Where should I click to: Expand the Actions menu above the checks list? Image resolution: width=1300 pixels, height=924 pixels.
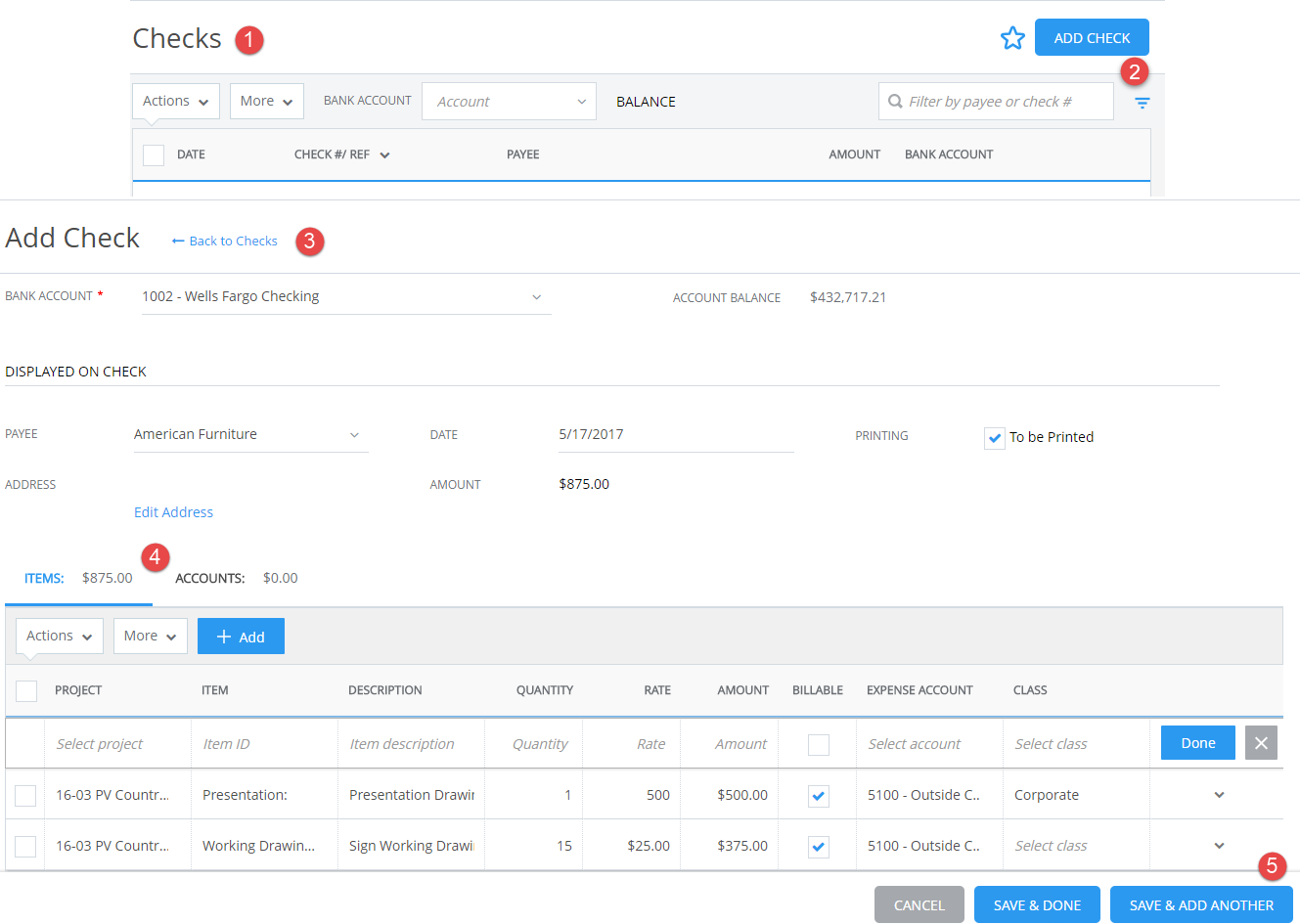(175, 101)
